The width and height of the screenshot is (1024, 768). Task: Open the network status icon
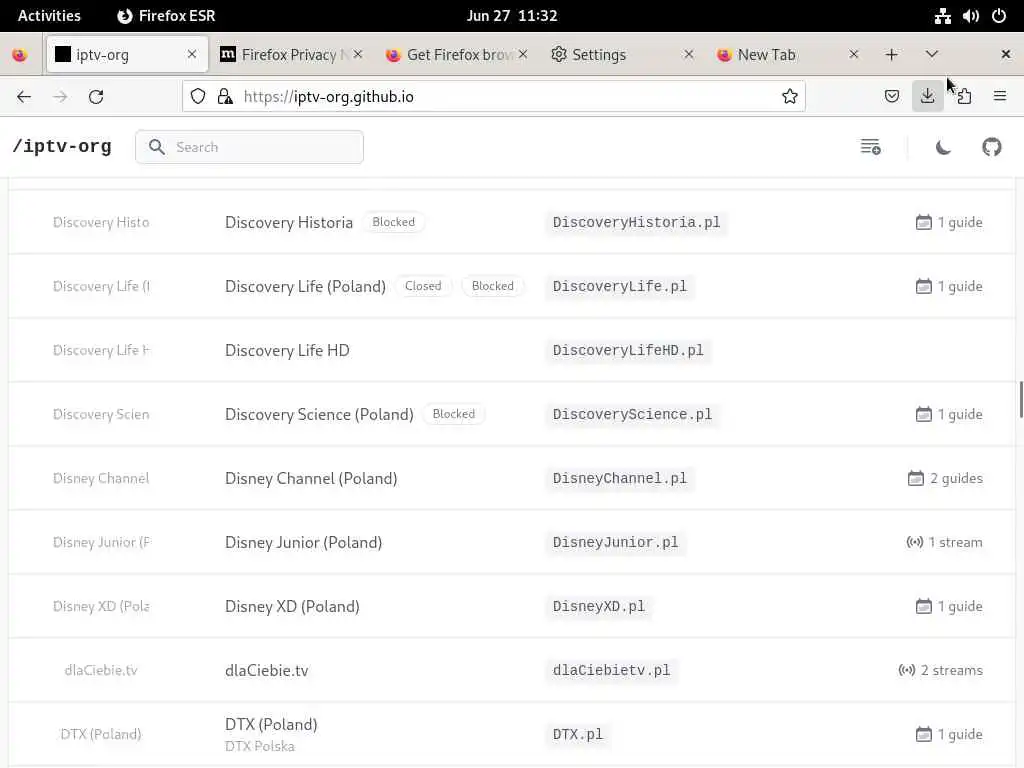coord(942,16)
